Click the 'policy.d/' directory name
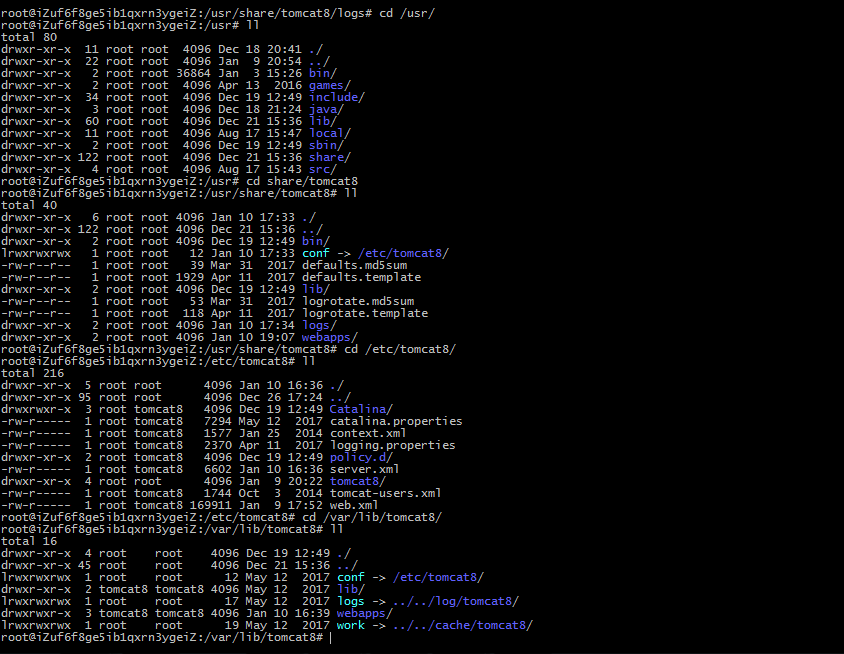This screenshot has width=844, height=654. [361, 457]
